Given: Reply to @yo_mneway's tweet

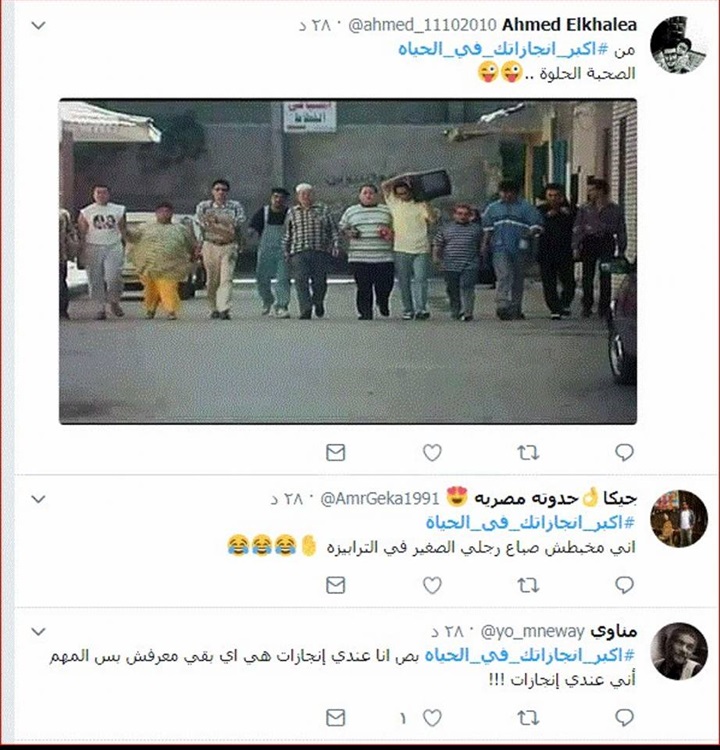Looking at the screenshot, I should click(x=624, y=717).
